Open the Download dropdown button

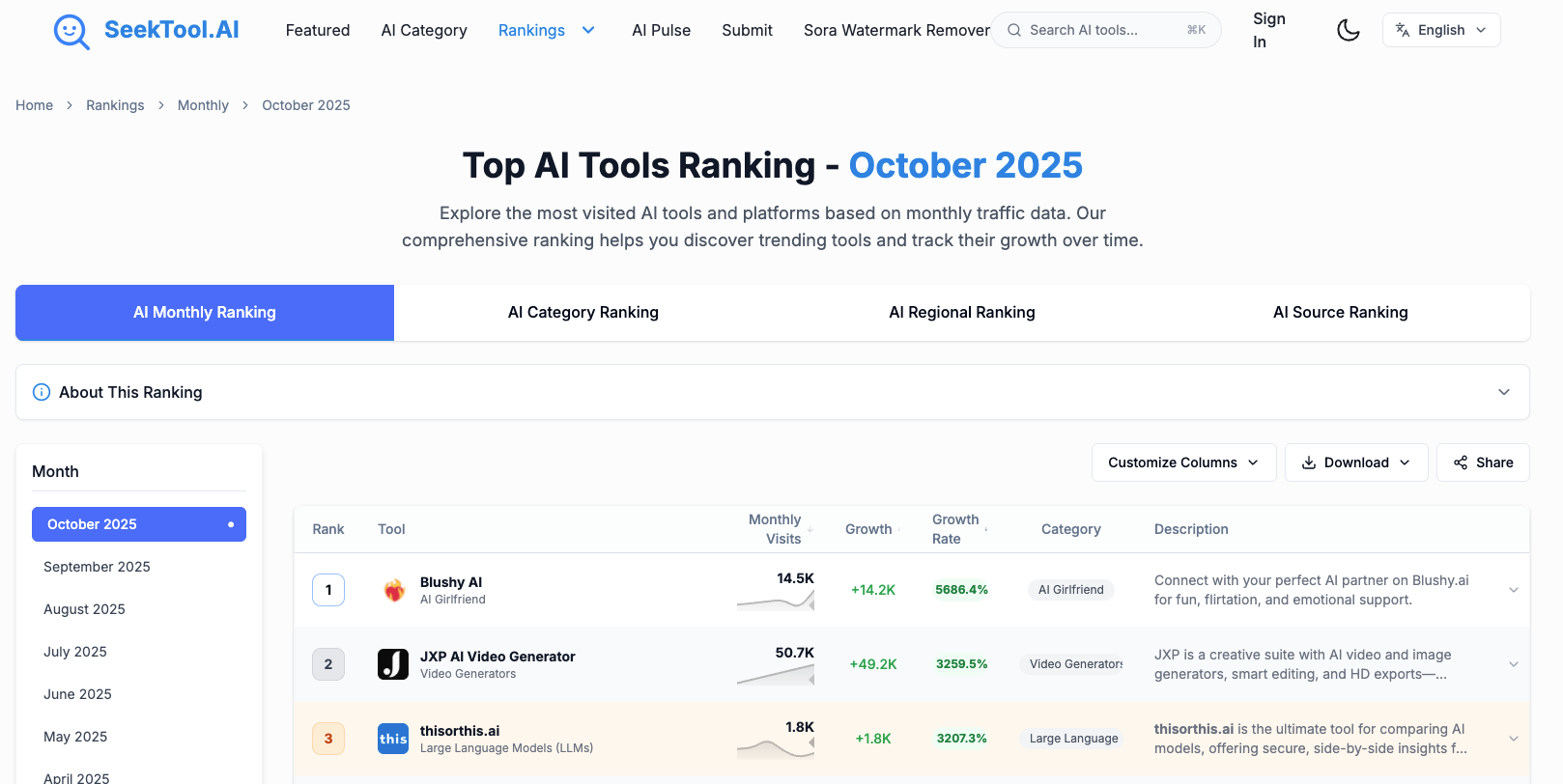[1356, 462]
